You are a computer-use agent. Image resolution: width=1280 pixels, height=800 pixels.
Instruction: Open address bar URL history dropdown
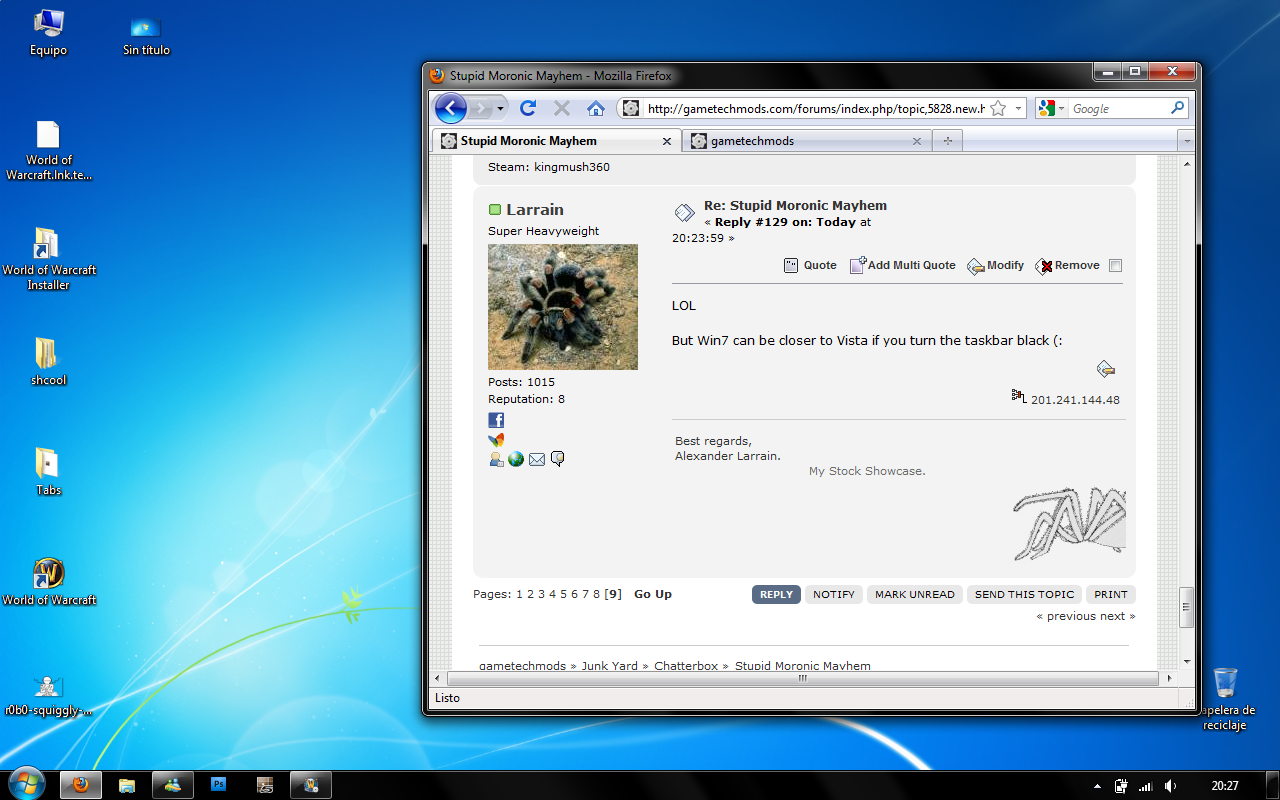tap(1018, 108)
